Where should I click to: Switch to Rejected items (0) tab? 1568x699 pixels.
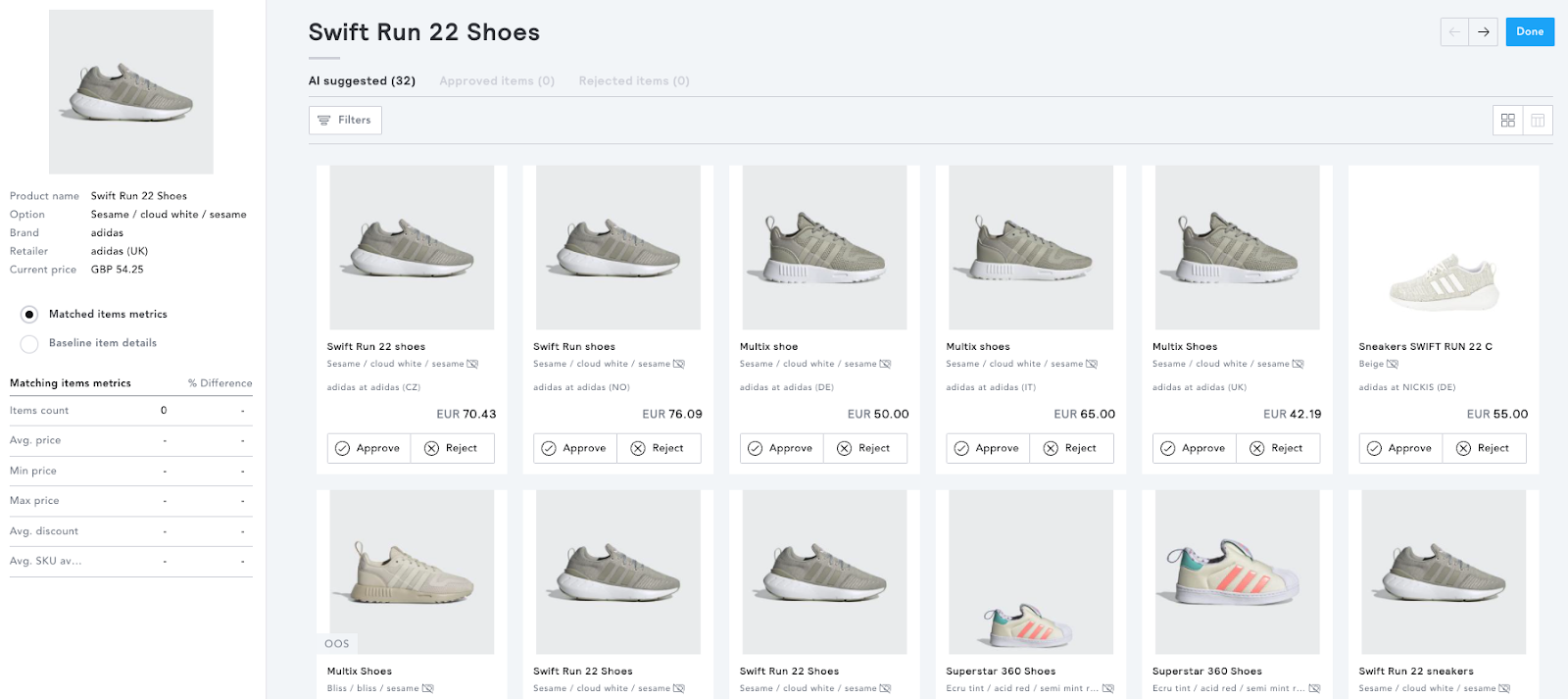click(x=634, y=81)
